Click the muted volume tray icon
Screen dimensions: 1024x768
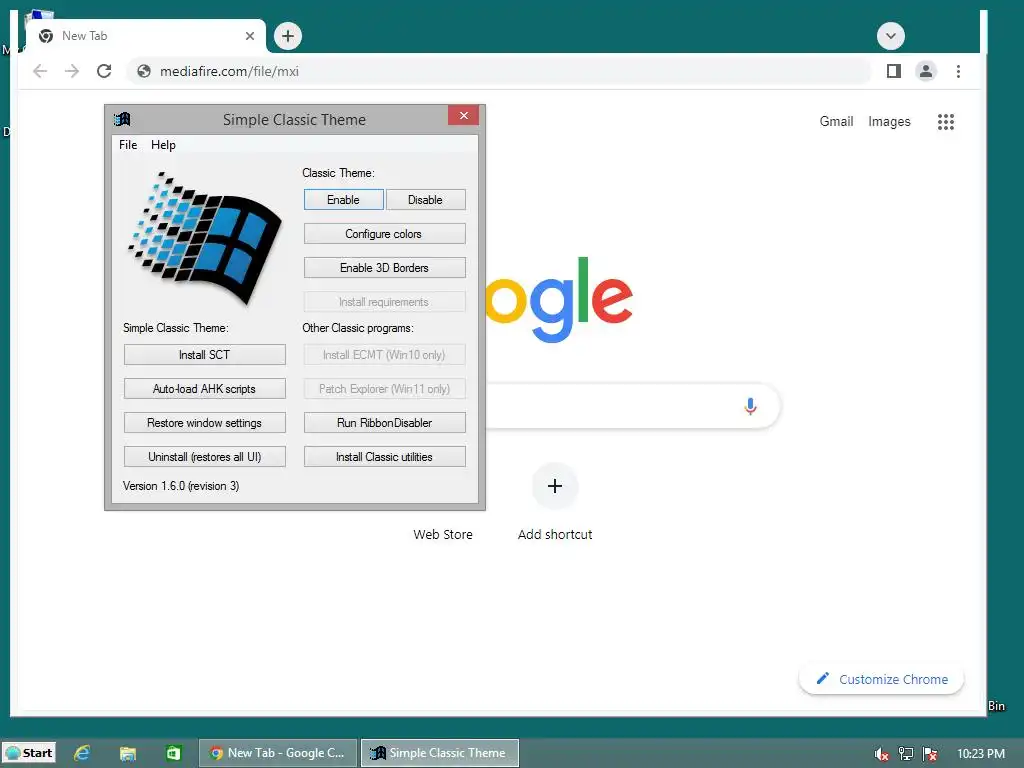tap(882, 754)
